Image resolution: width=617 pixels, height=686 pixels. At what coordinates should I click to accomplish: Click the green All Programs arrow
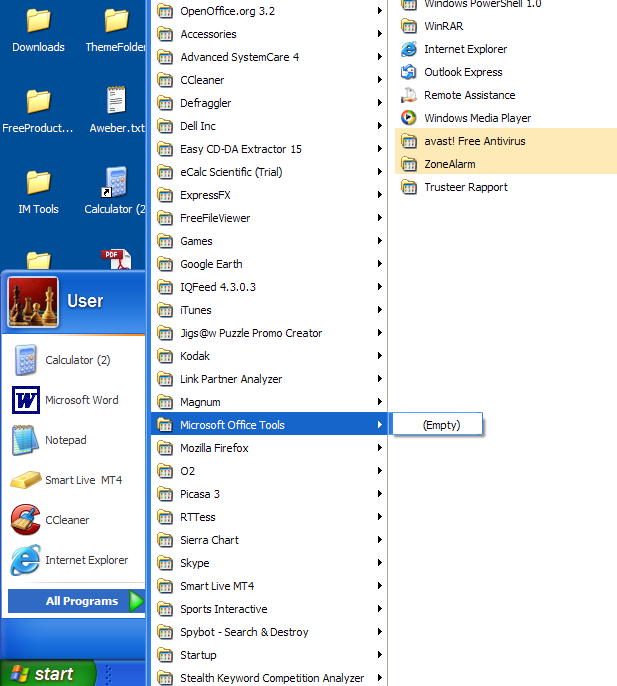point(137,601)
